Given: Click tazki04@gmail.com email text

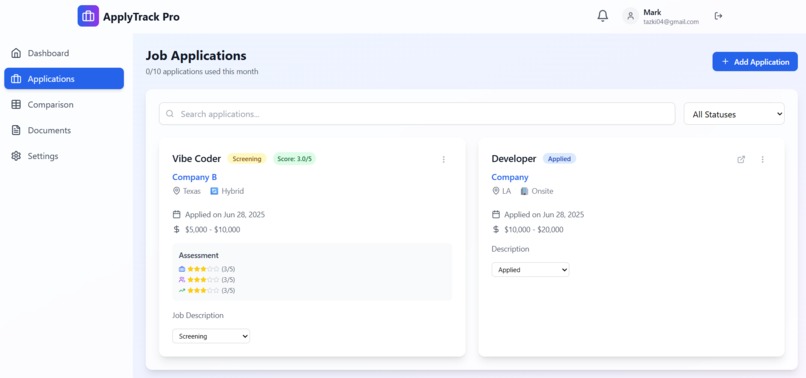Looking at the screenshot, I should click(x=671, y=22).
